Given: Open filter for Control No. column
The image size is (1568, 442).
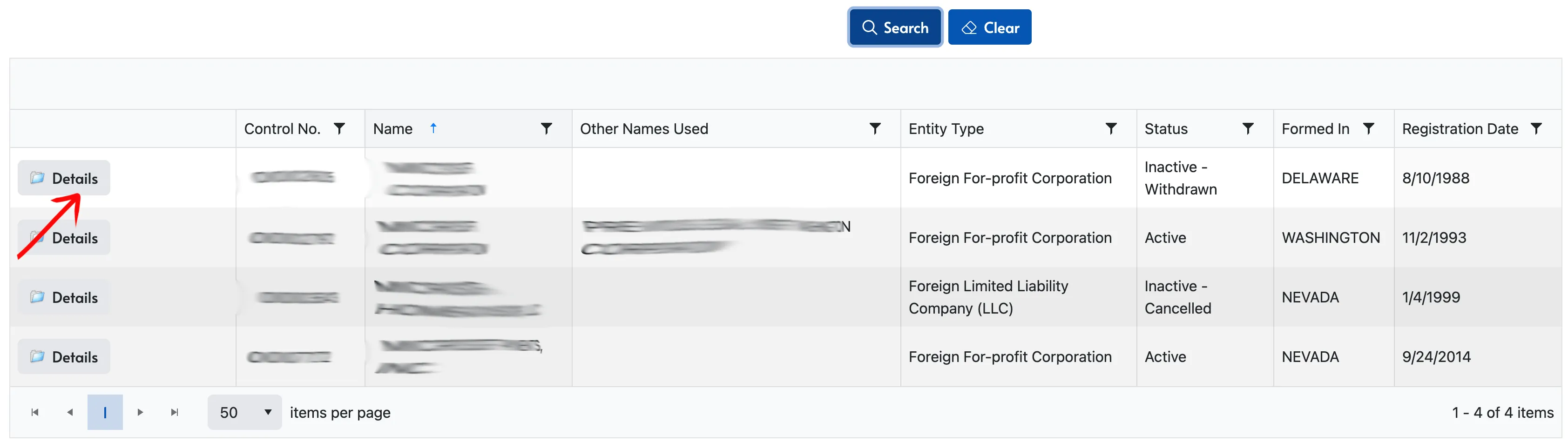Looking at the screenshot, I should 340,128.
